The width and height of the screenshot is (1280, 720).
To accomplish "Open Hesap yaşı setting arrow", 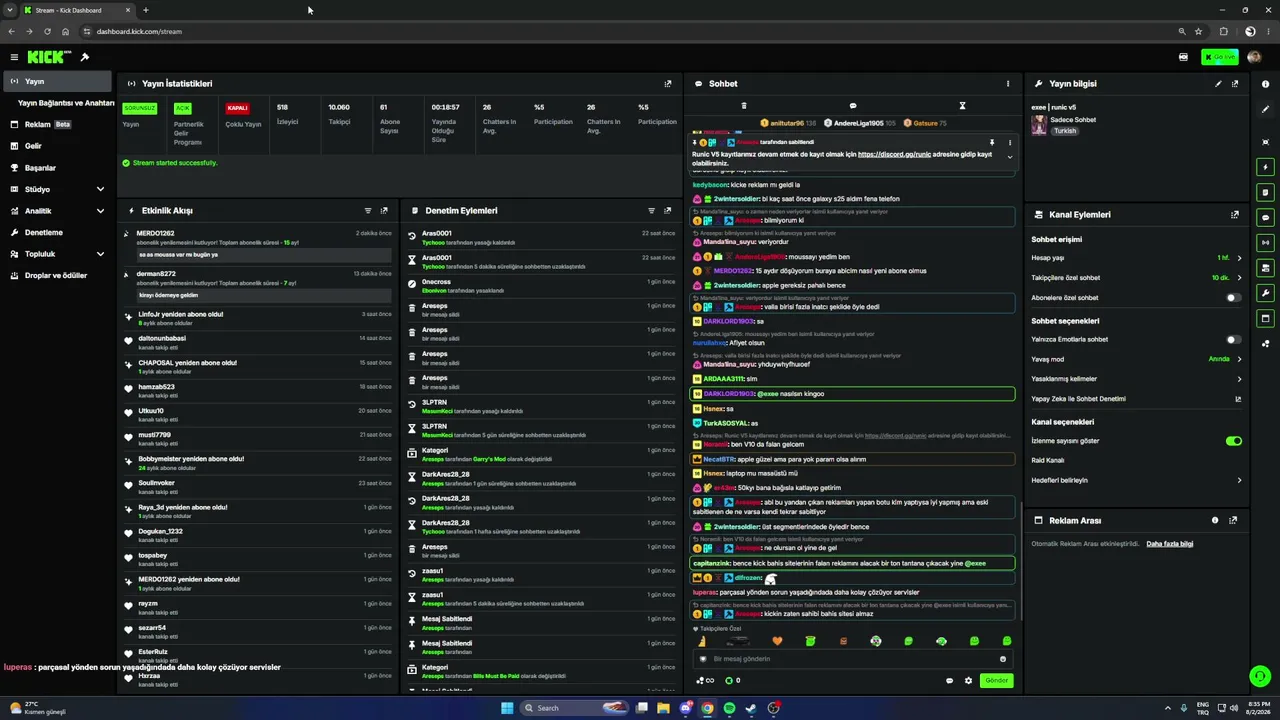I will pyautogui.click(x=1239, y=258).
